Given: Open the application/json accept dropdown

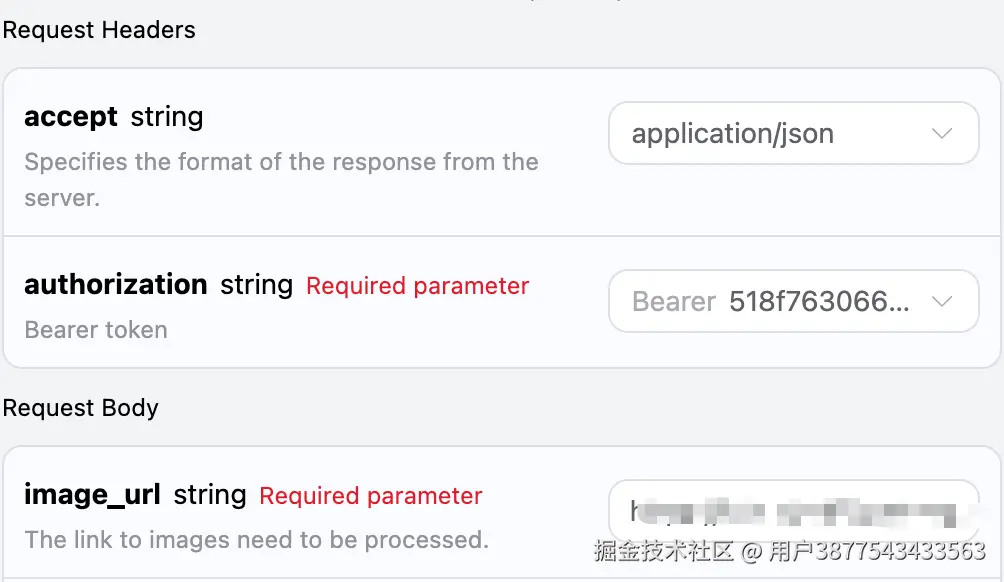Looking at the screenshot, I should click(x=793, y=134).
